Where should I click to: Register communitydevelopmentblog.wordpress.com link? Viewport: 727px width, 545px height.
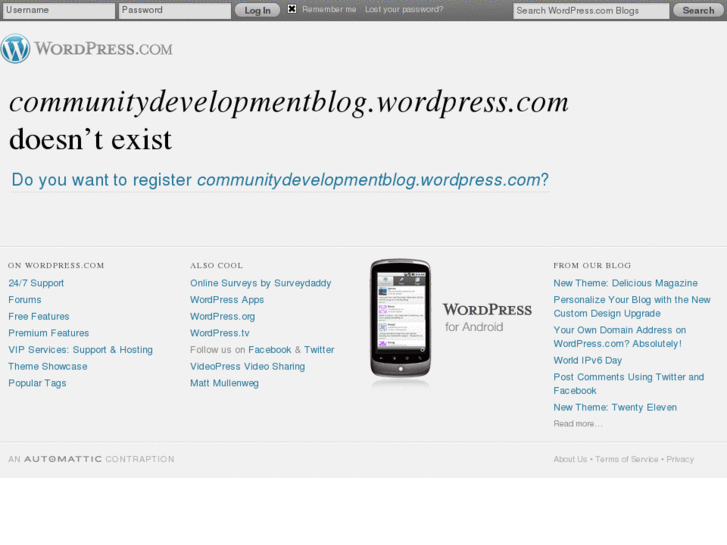[x=280, y=180]
